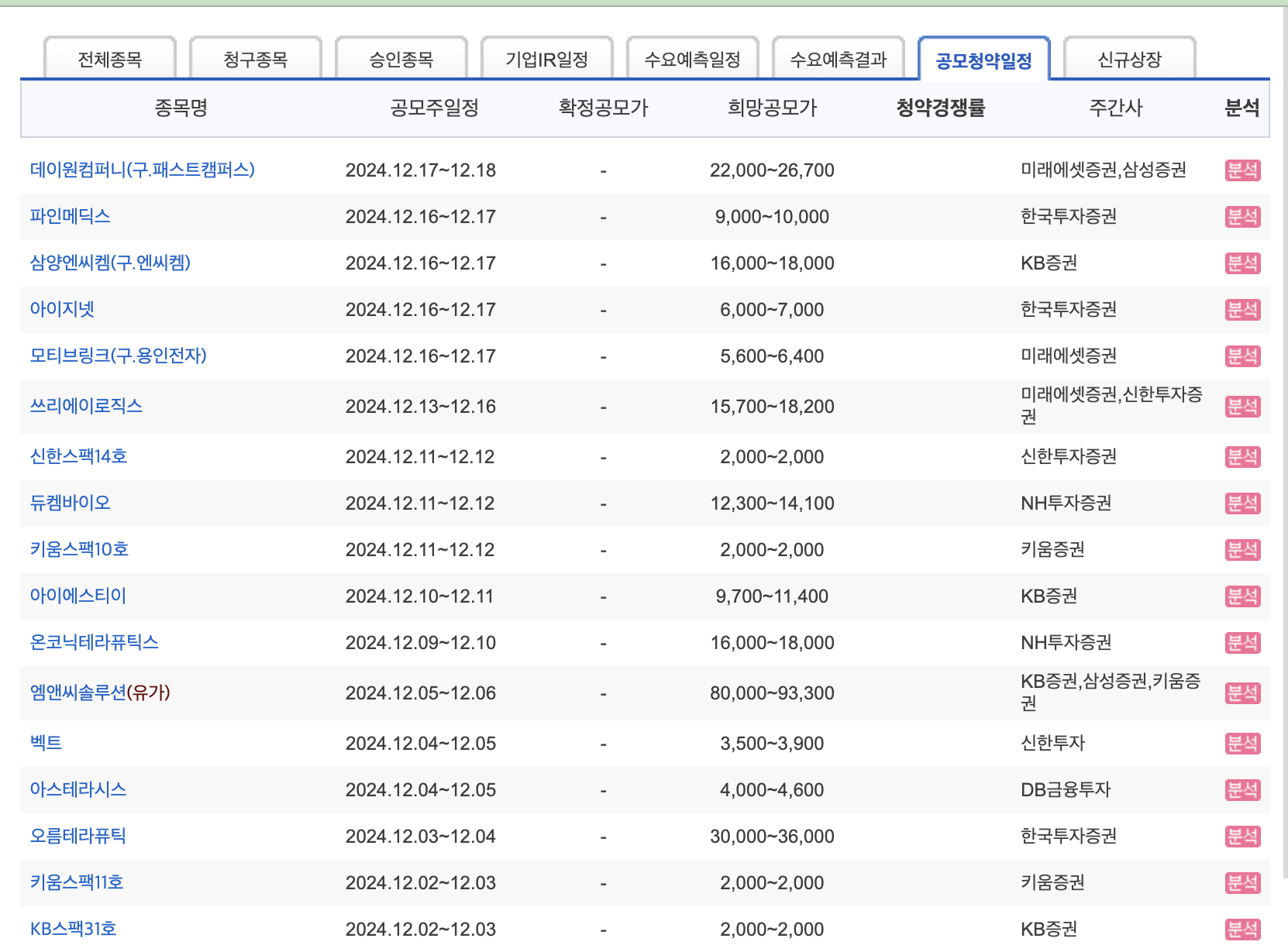Image resolution: width=1288 pixels, height=952 pixels.
Task: Open 분석 badge for 키움스팩11호 row
Action: coord(1242,883)
